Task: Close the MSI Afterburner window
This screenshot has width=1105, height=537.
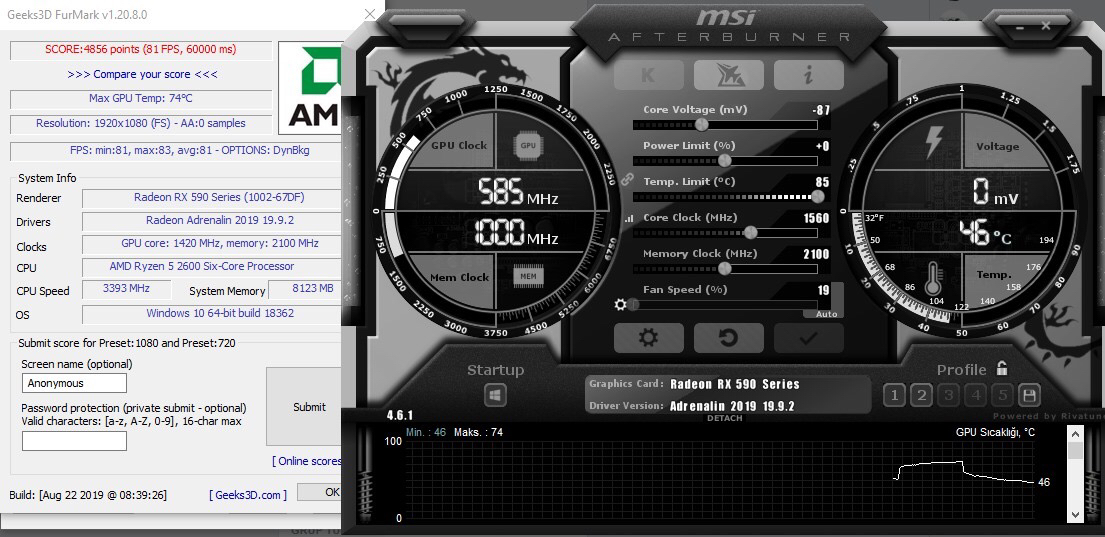Action: tap(1046, 26)
